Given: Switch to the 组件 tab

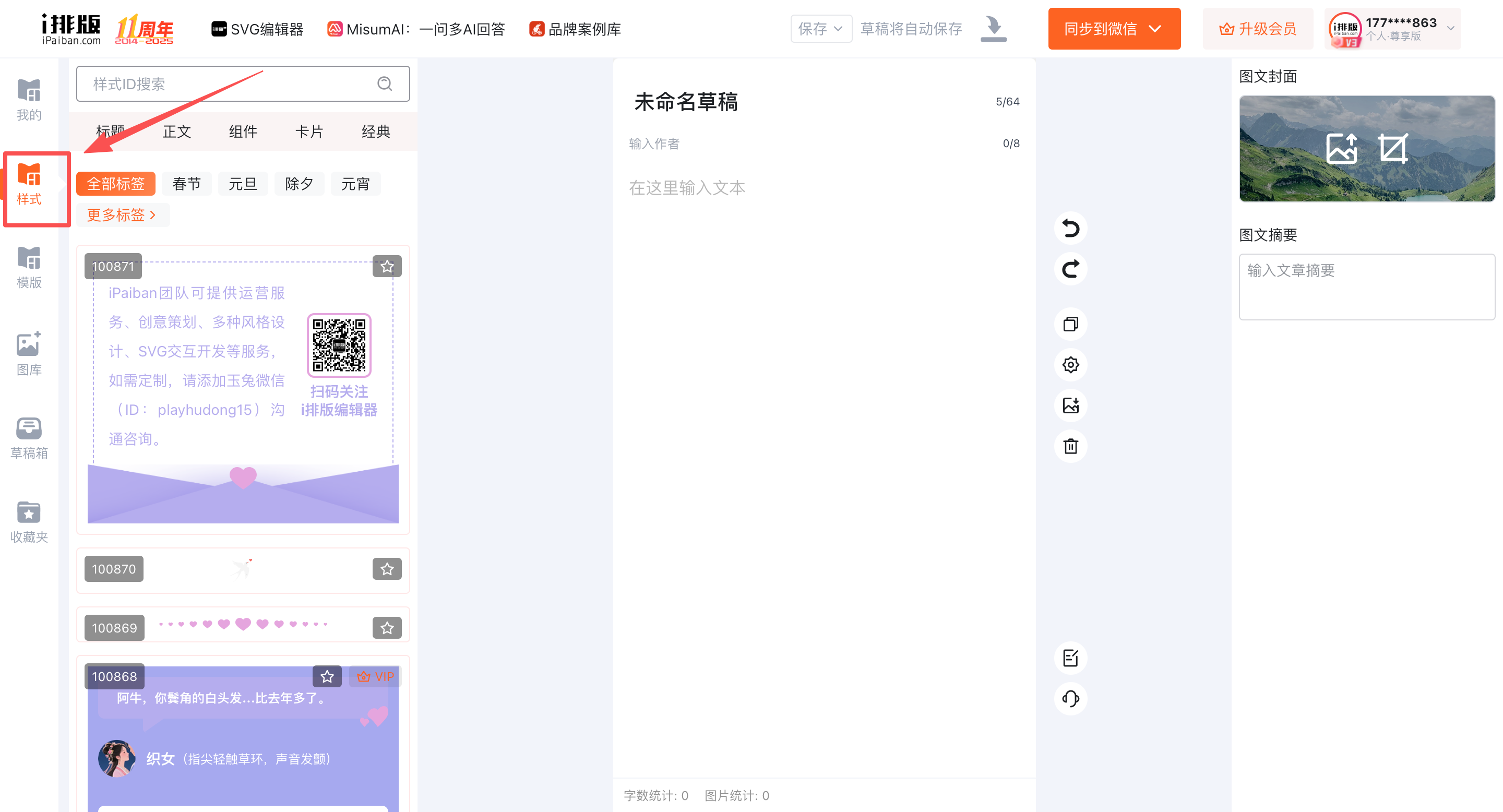Looking at the screenshot, I should click(243, 132).
